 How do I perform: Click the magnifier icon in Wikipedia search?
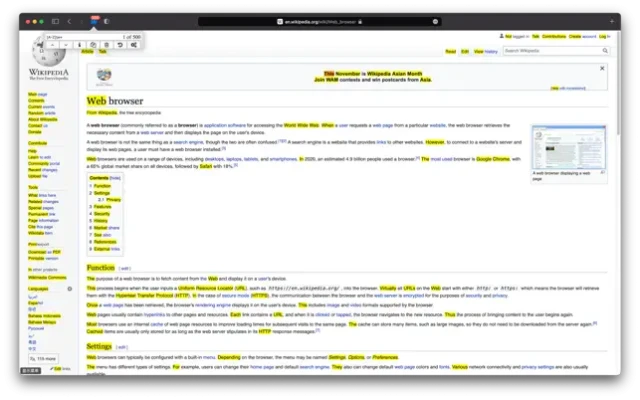click(605, 51)
